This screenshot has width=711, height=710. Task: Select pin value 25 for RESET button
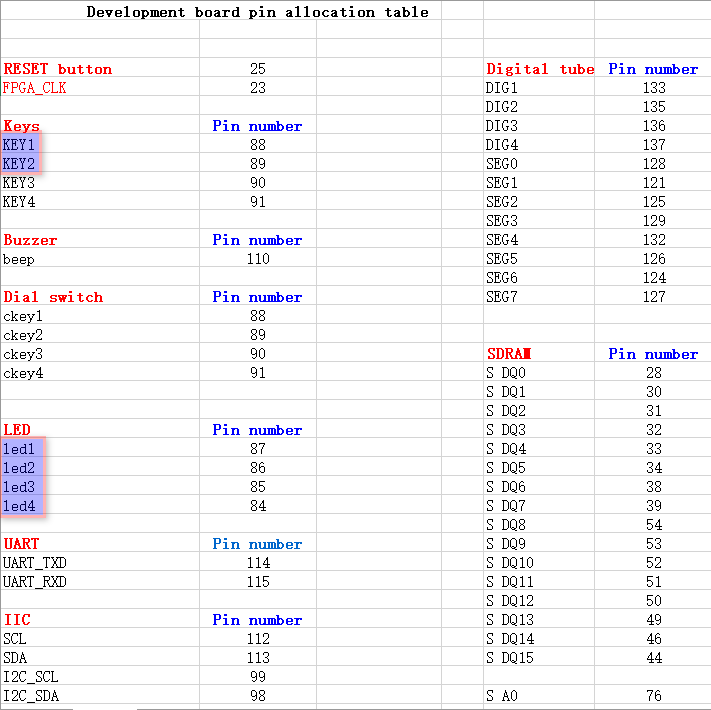click(x=258, y=69)
